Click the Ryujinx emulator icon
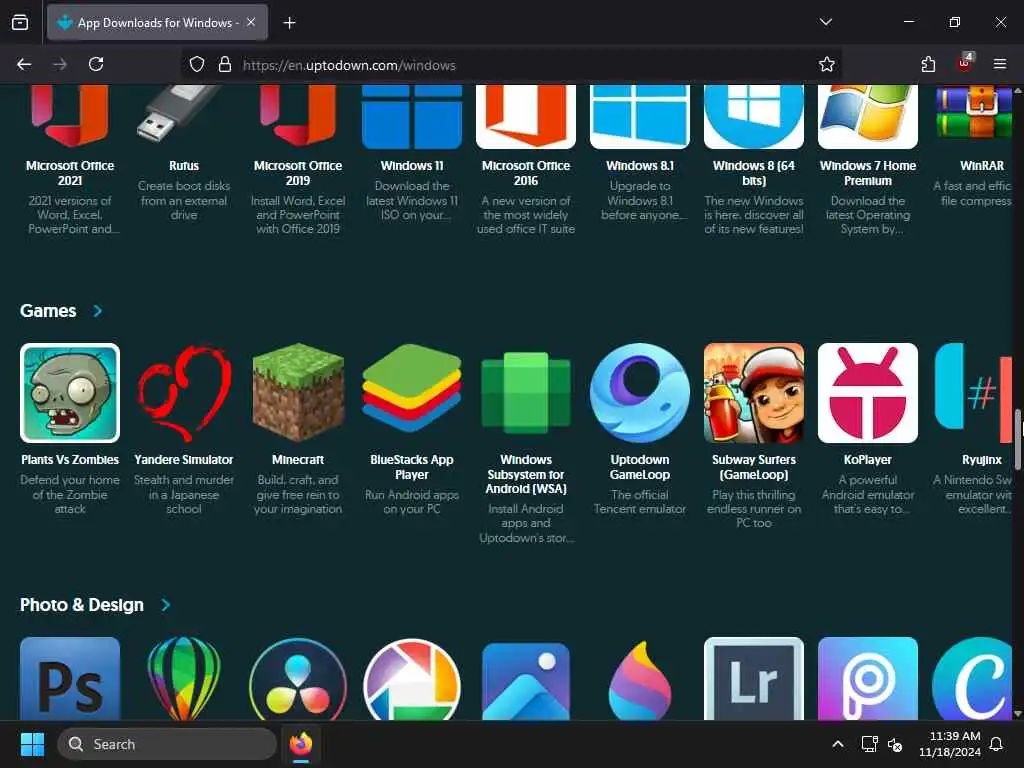 click(x=973, y=392)
